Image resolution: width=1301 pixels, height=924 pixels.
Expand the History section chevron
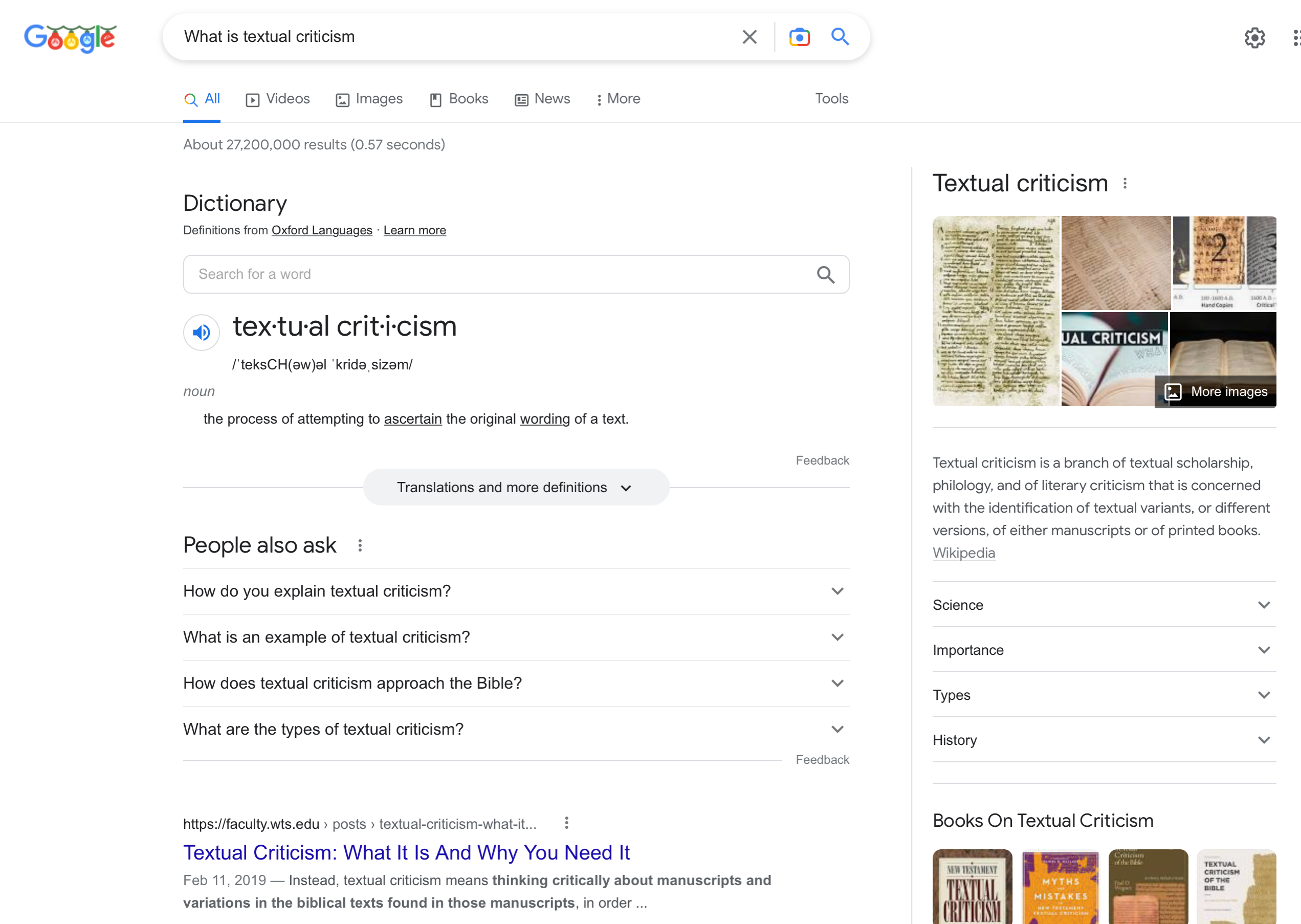(x=1264, y=740)
